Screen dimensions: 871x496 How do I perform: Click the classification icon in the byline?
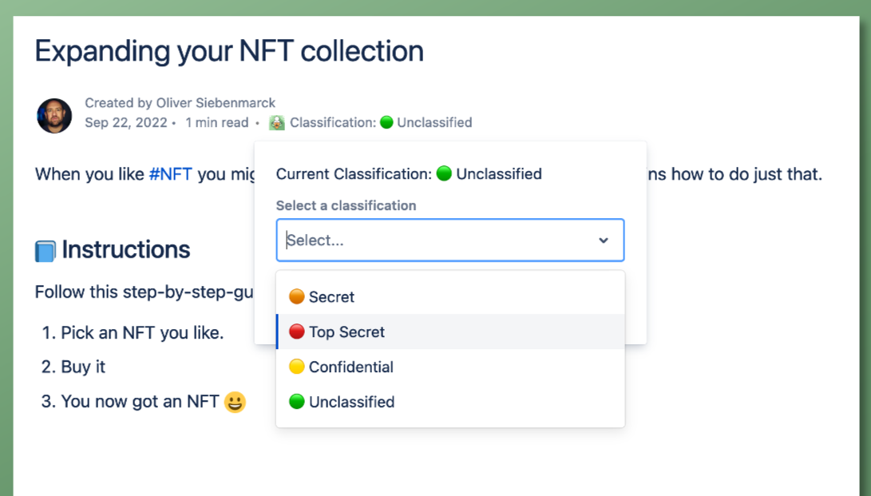(277, 123)
